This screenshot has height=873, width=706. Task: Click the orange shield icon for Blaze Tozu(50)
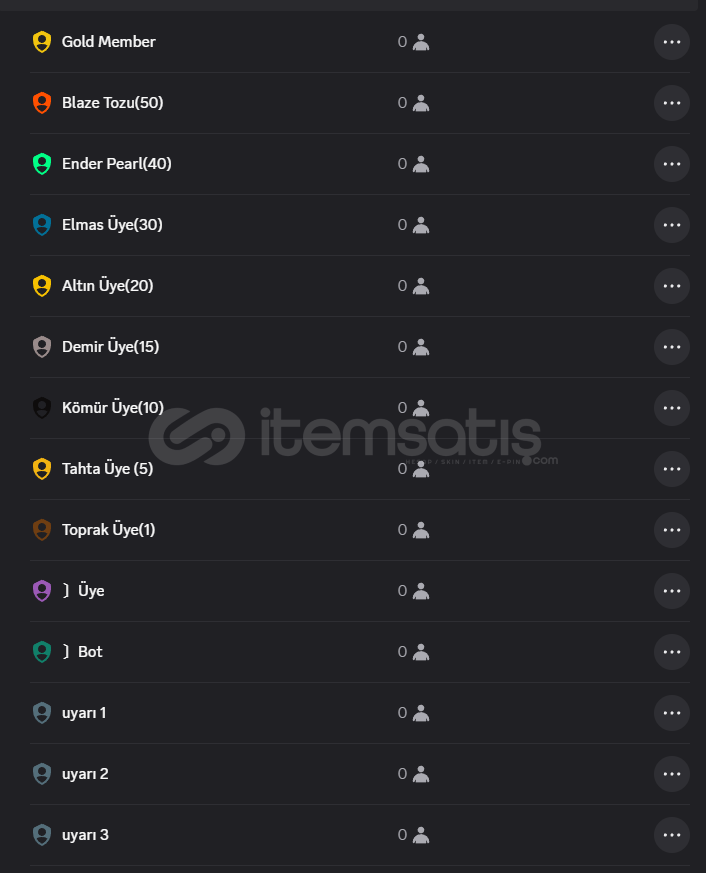pos(42,103)
